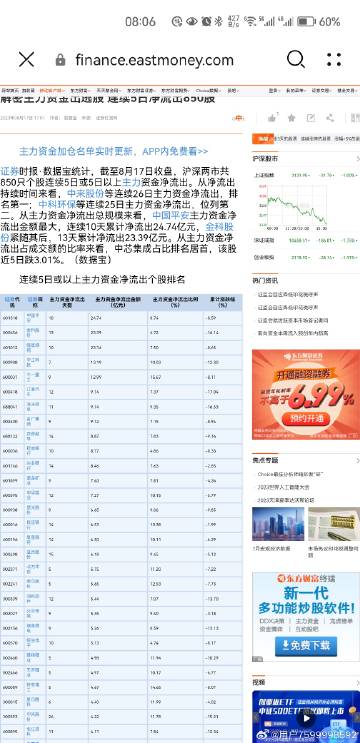360x743 pixels.
Task: Click the star favorite icon under the headline
Action: pyautogui.click(x=291, y=118)
